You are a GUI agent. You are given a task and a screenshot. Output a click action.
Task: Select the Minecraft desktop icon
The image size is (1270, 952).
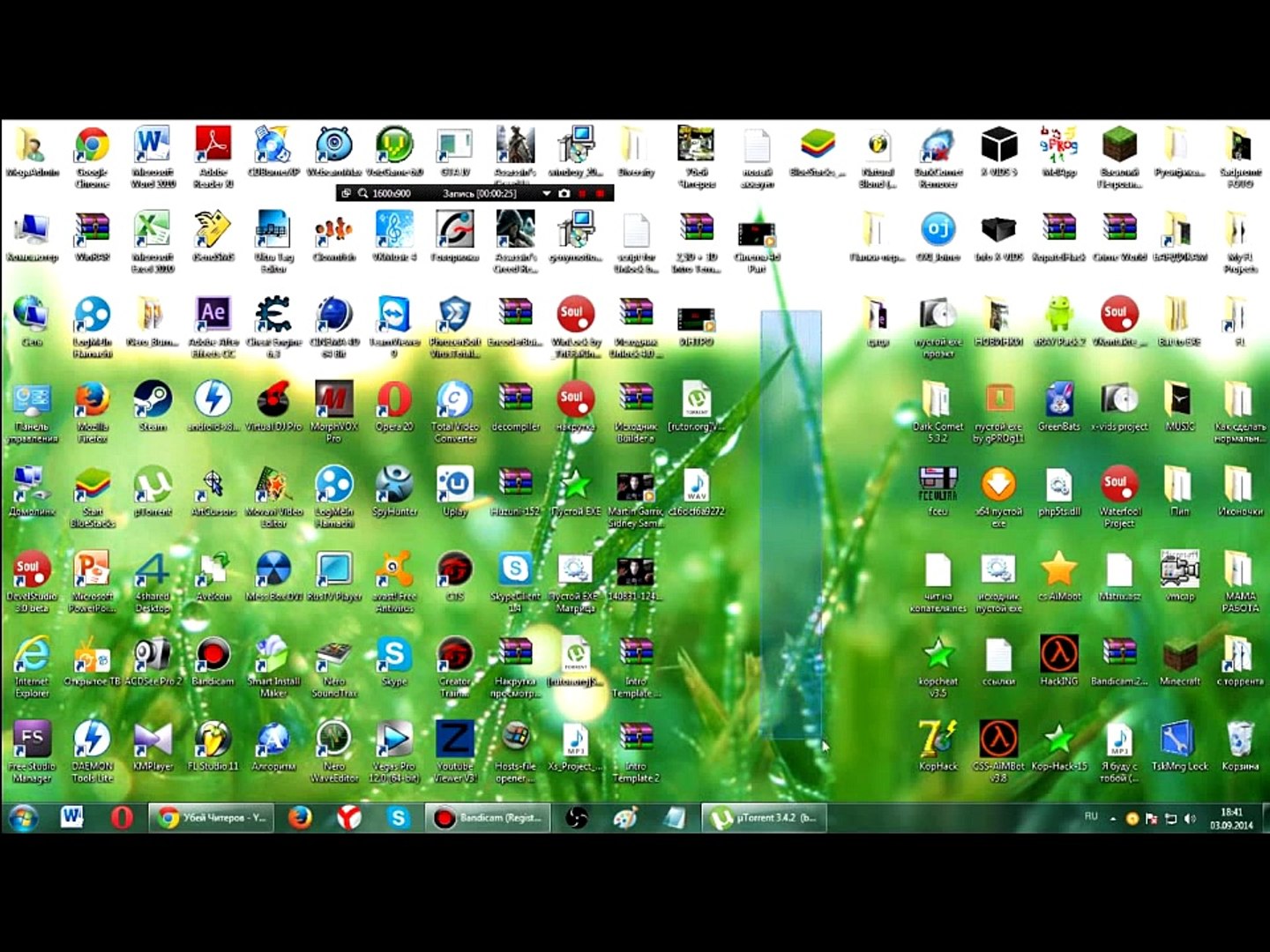click(x=1179, y=662)
